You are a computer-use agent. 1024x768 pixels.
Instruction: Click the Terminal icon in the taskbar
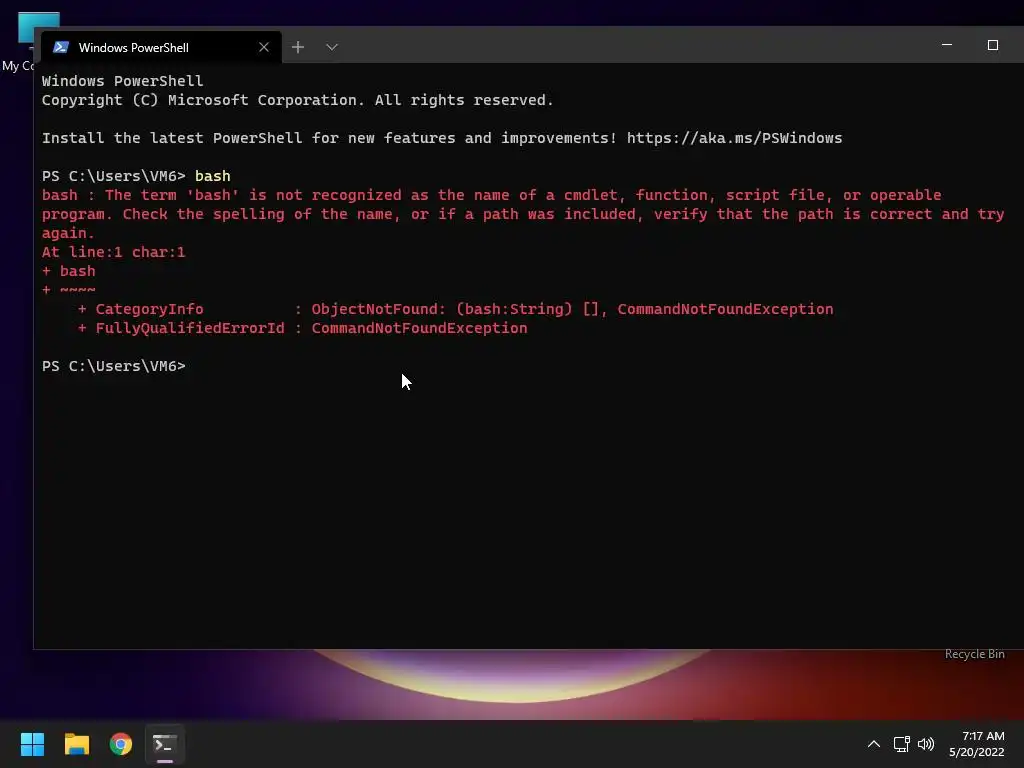(x=165, y=744)
